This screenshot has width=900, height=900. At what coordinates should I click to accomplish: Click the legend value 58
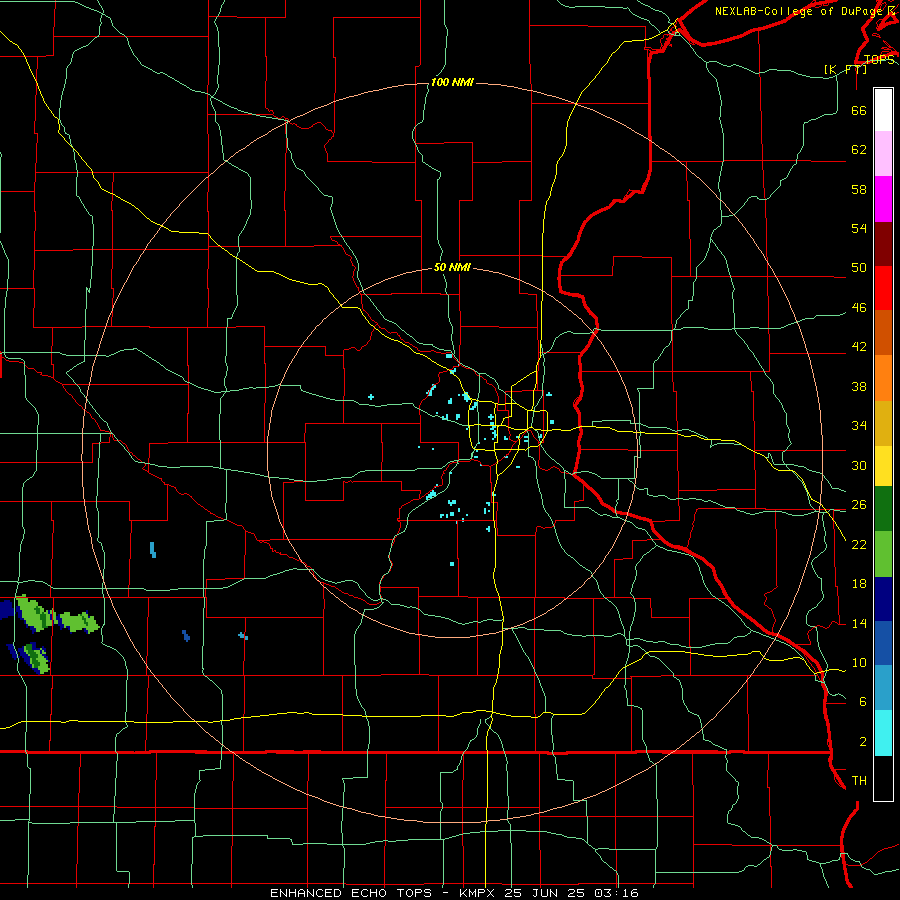[859, 189]
